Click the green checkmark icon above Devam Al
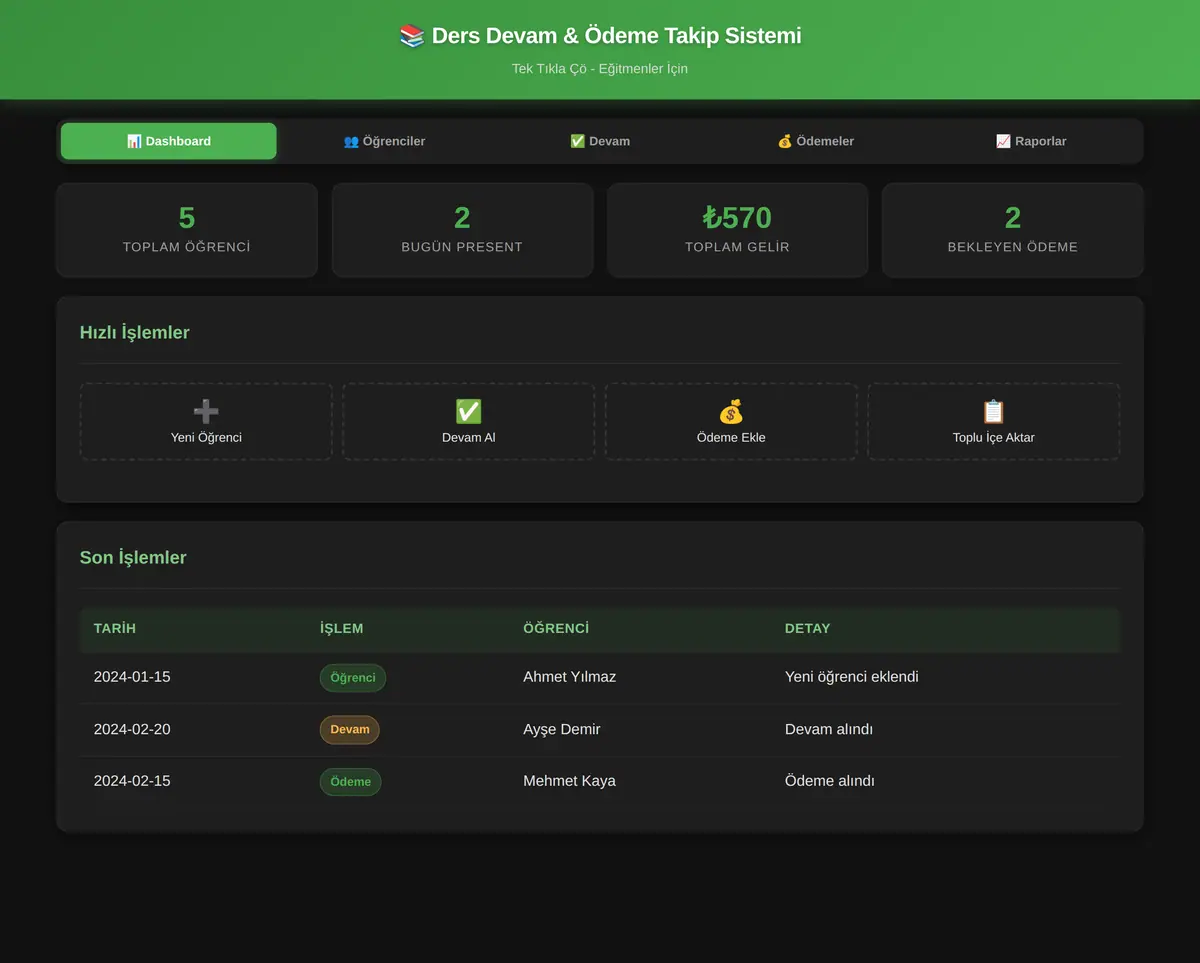Viewport: 1200px width, 963px height. (468, 411)
